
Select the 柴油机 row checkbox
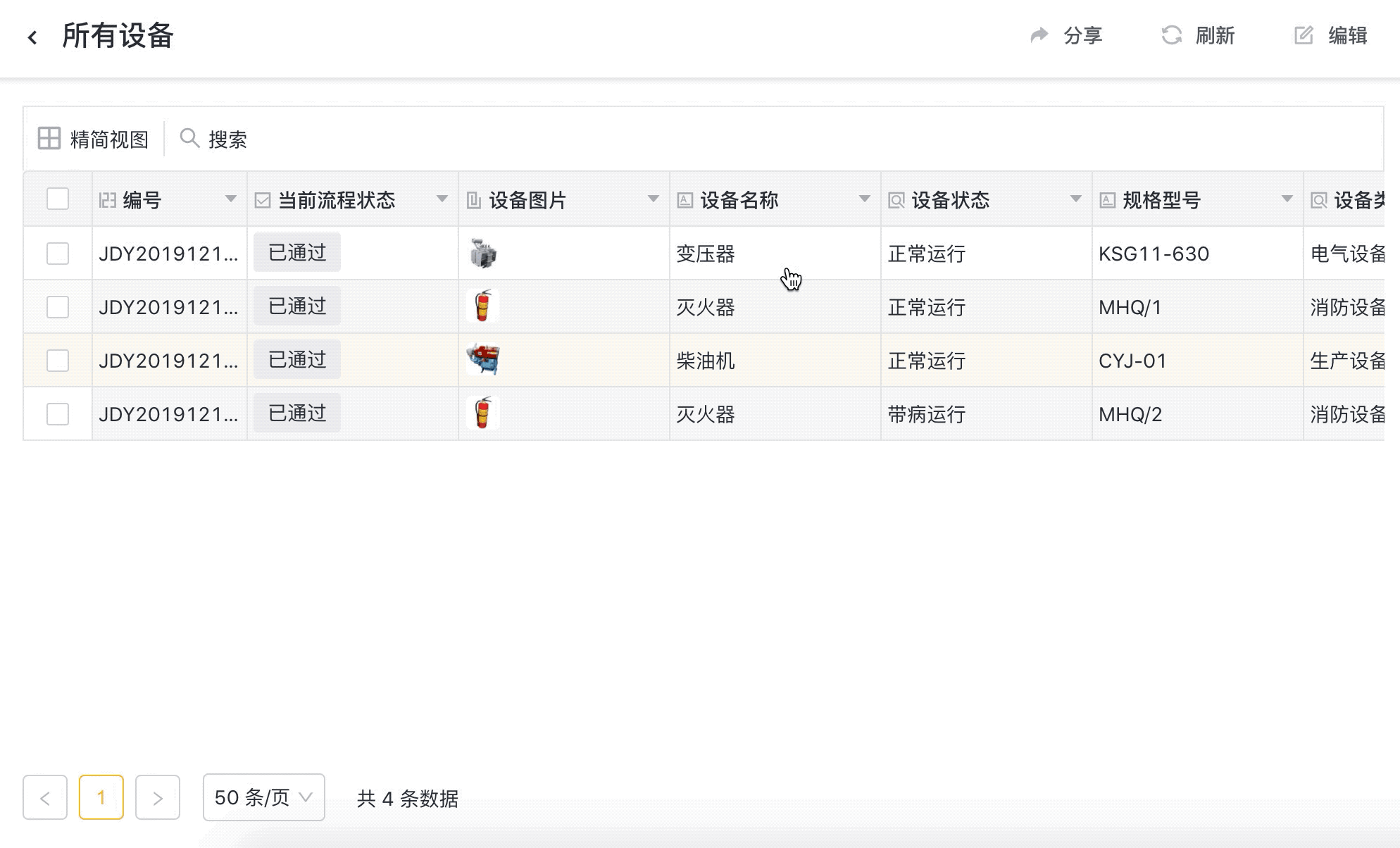tap(58, 361)
